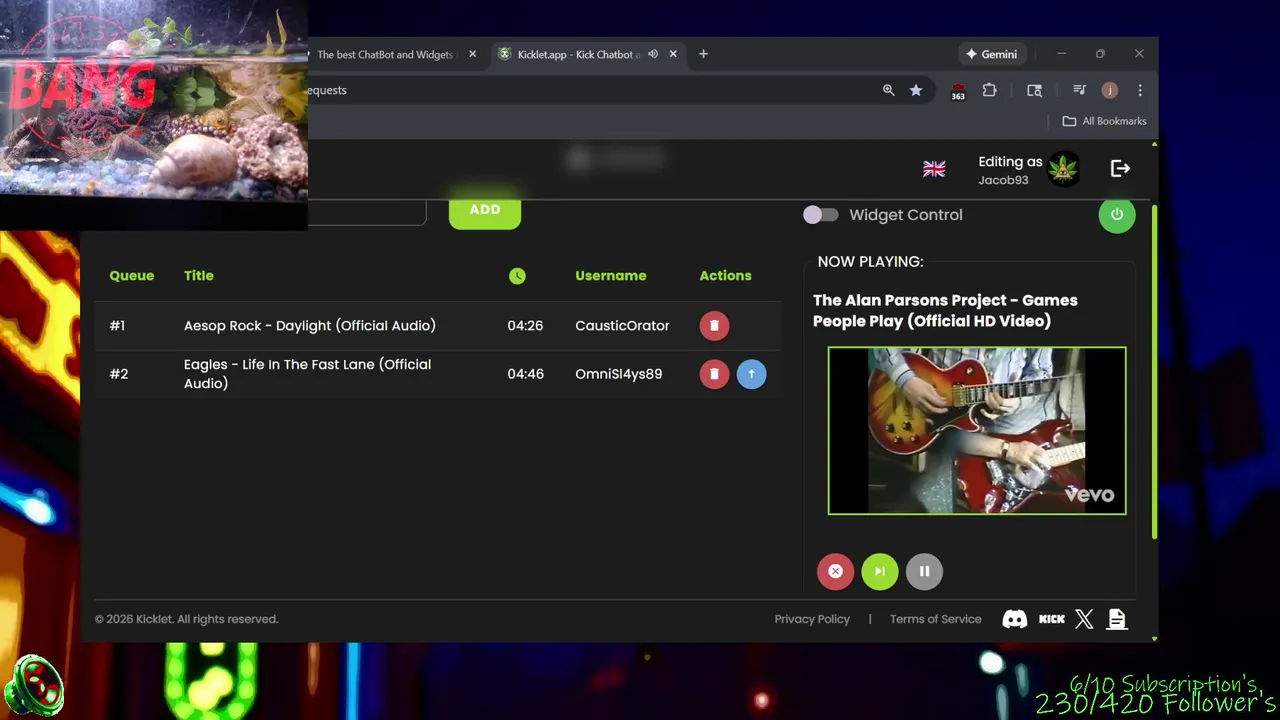Click the zoom magnifier icon in address bar
This screenshot has width=1280, height=720.
(888, 90)
